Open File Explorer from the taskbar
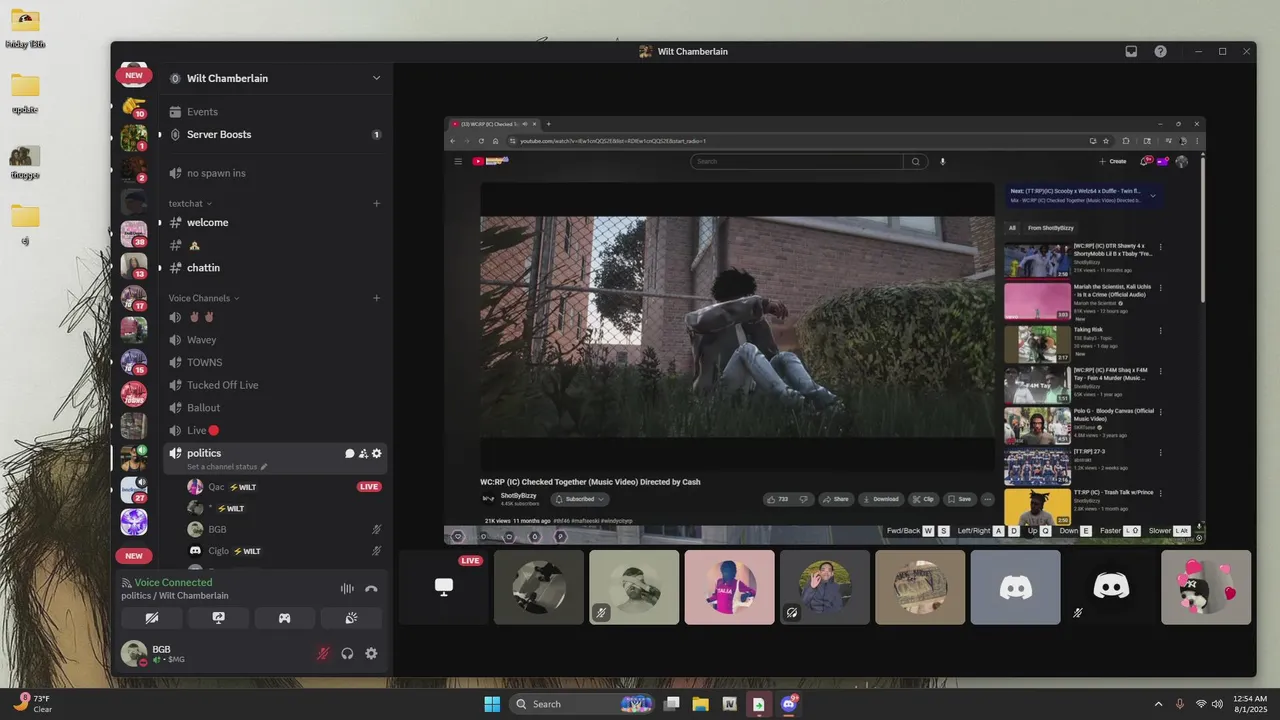The image size is (1280, 720). [701, 704]
